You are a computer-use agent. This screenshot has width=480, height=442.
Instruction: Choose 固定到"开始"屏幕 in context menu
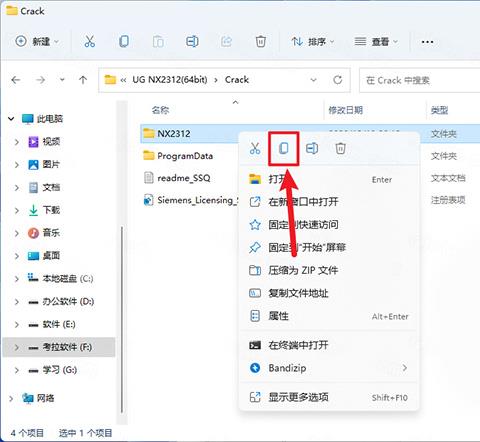click(328, 247)
